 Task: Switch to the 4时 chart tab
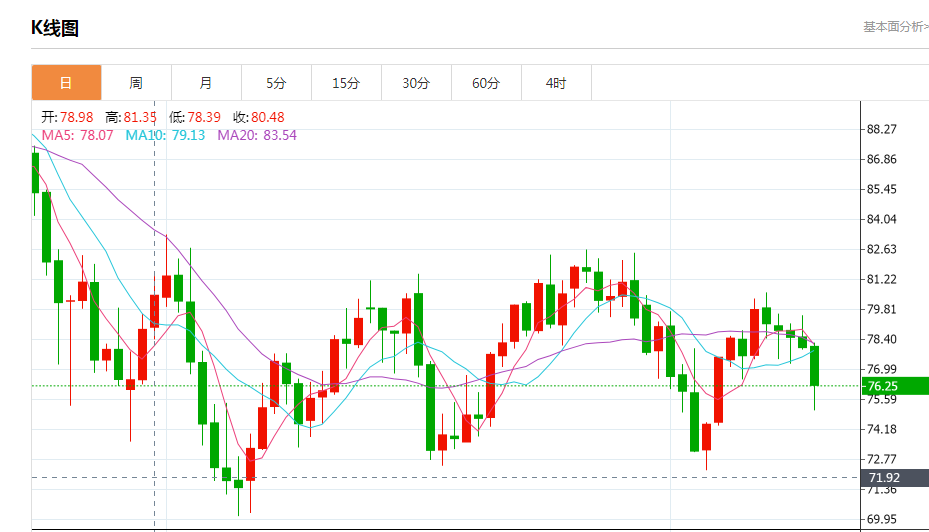556,83
